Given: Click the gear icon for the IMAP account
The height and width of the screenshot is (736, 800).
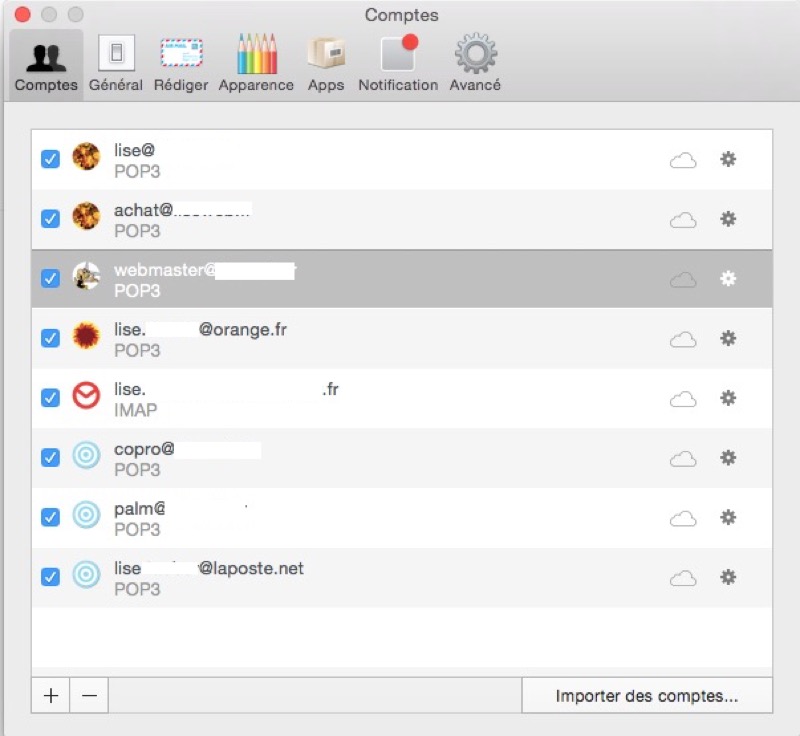Looking at the screenshot, I should pos(728,399).
